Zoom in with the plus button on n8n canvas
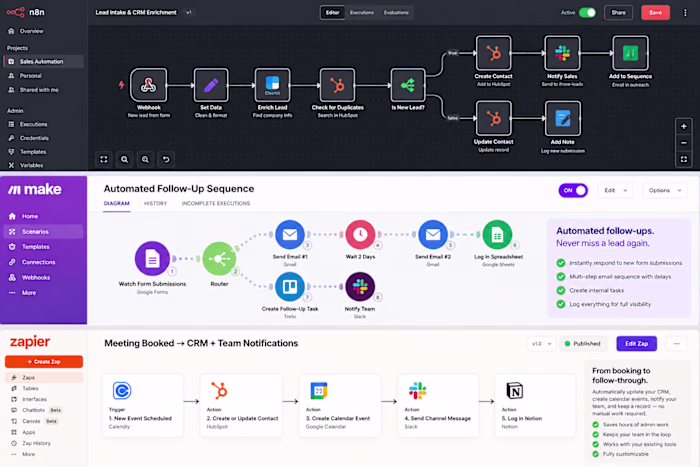Image resolution: width=700 pixels, height=467 pixels. tap(683, 126)
